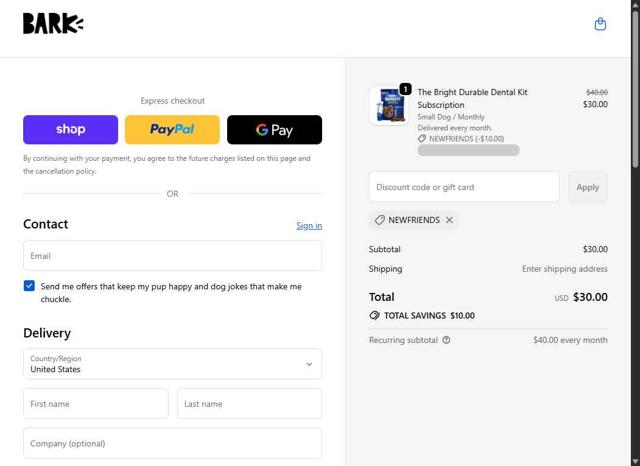Click the '$40.00 every month' recurring amount

tap(570, 340)
